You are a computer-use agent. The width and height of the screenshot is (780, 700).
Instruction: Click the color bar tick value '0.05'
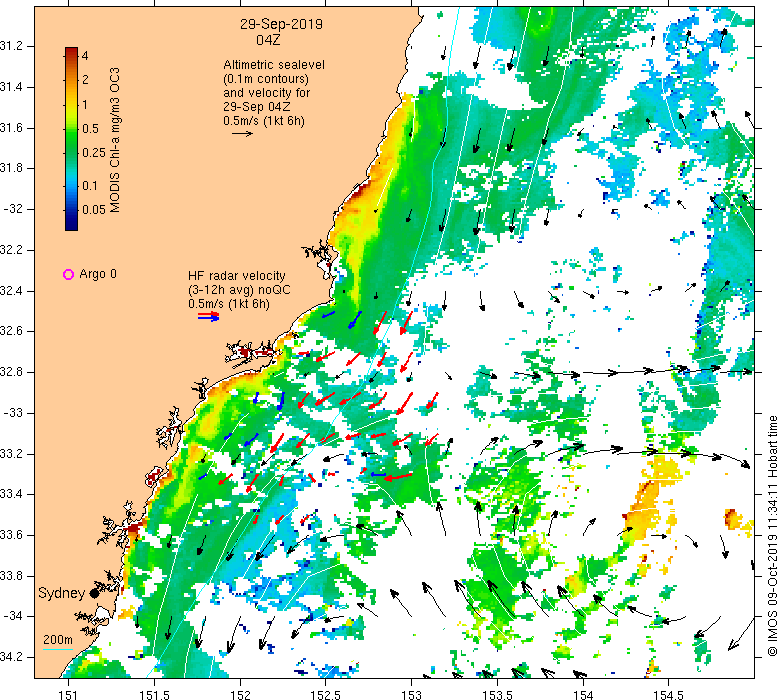pyautogui.click(x=94, y=209)
